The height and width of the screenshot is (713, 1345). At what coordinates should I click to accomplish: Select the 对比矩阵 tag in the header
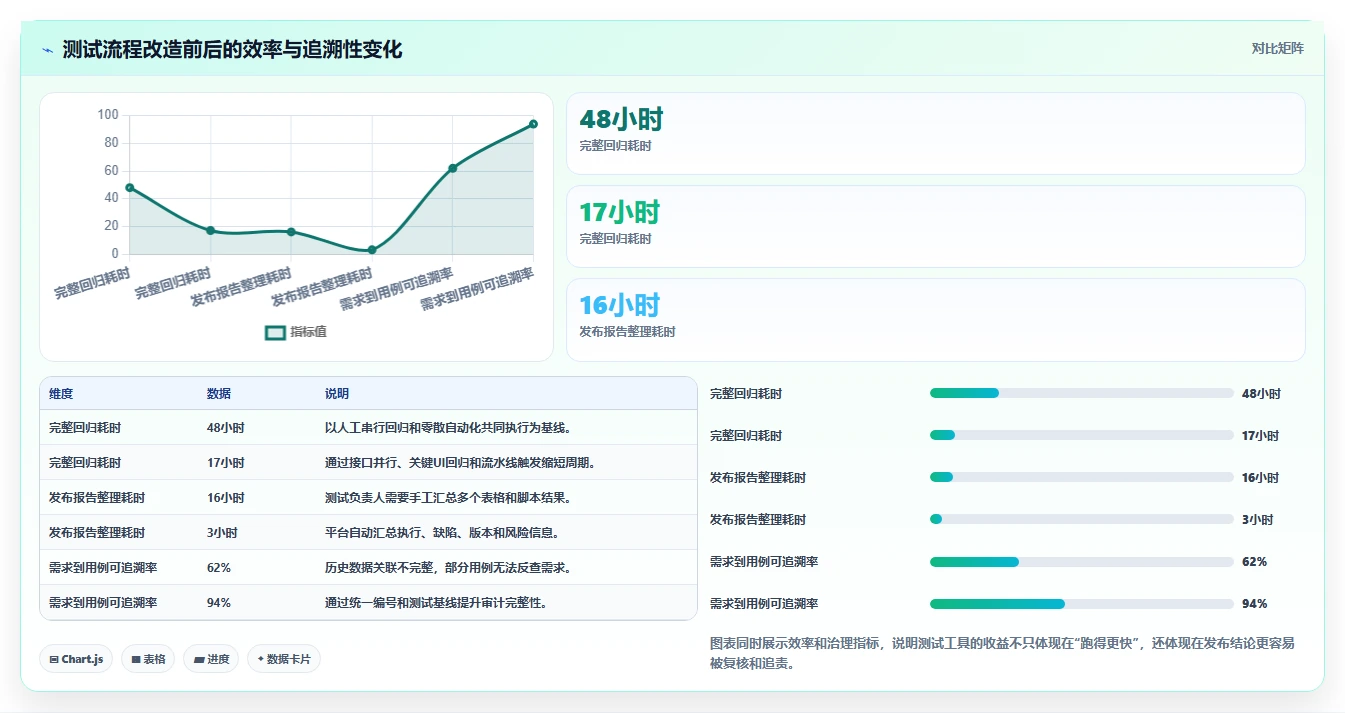1277,48
